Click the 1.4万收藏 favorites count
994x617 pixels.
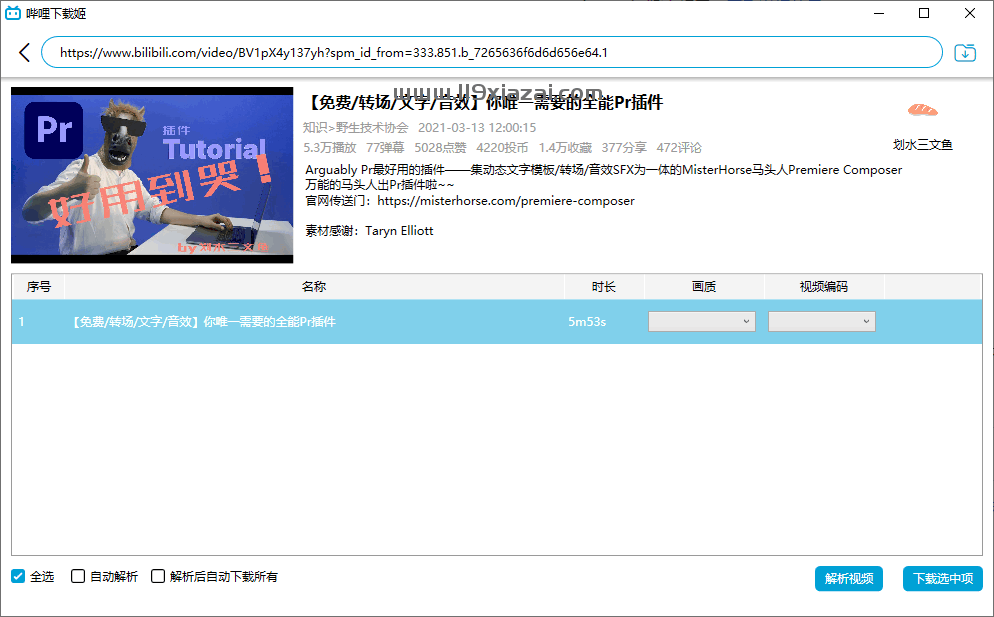[x=565, y=148]
